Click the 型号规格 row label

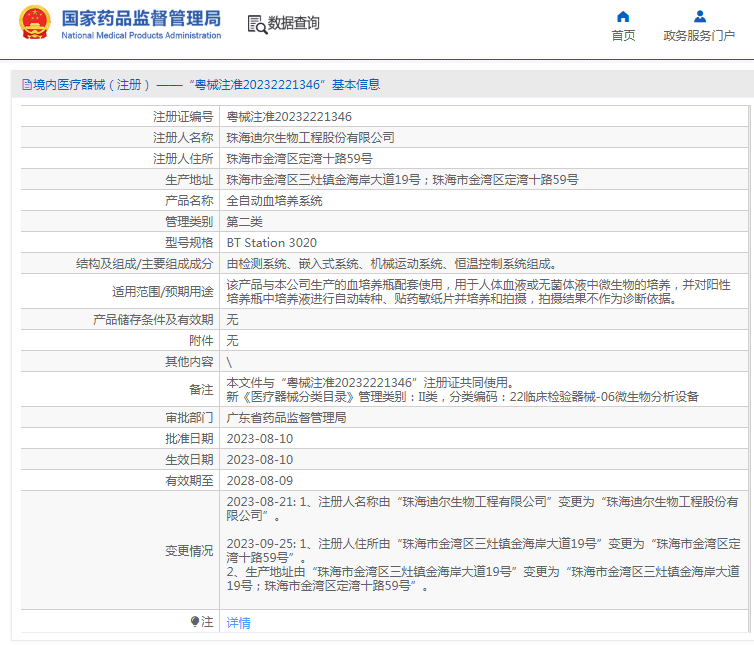tap(189, 243)
